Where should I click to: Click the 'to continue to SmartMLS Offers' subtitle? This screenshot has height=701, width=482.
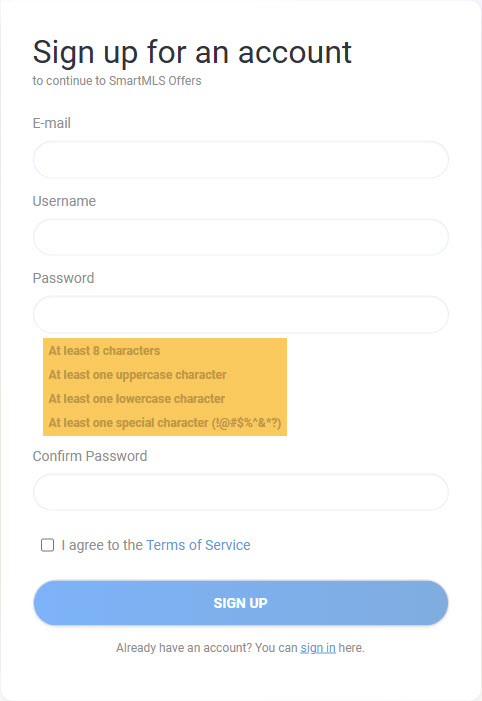tap(117, 81)
